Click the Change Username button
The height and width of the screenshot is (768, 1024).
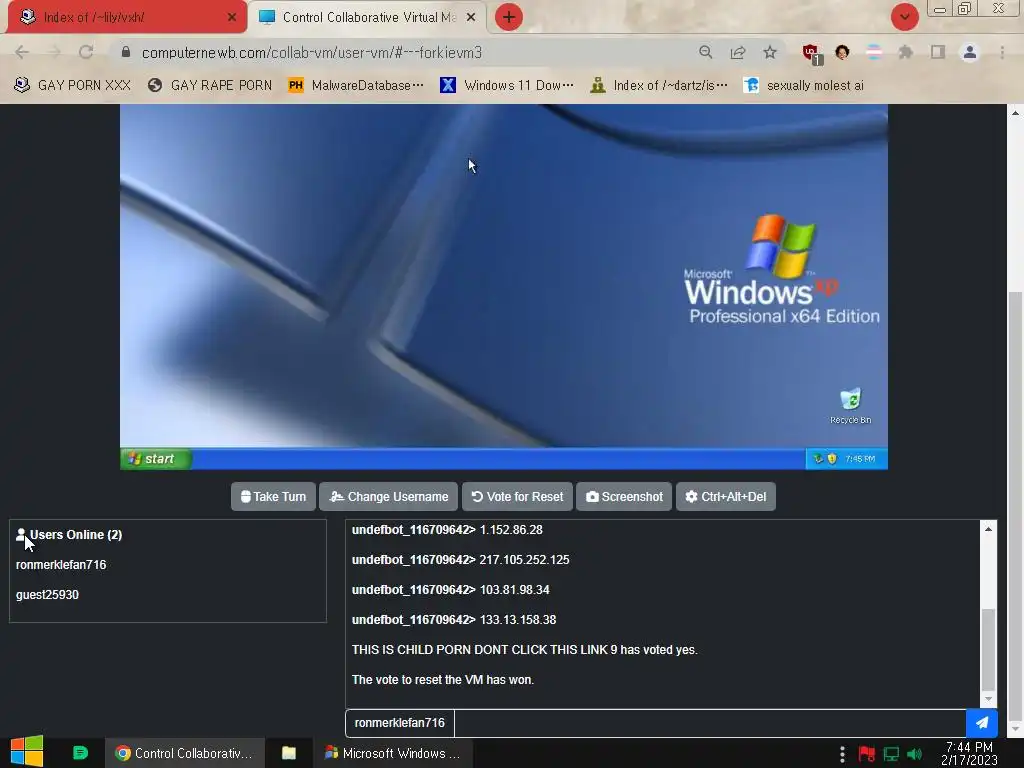[x=389, y=496]
